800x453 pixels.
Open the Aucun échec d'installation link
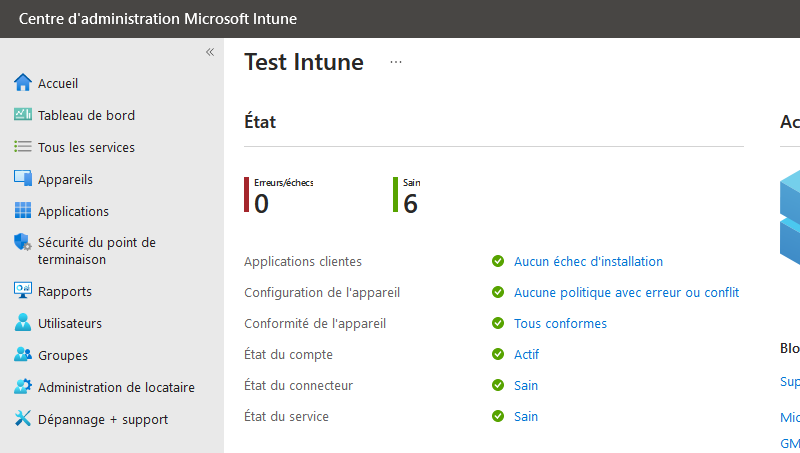point(588,262)
